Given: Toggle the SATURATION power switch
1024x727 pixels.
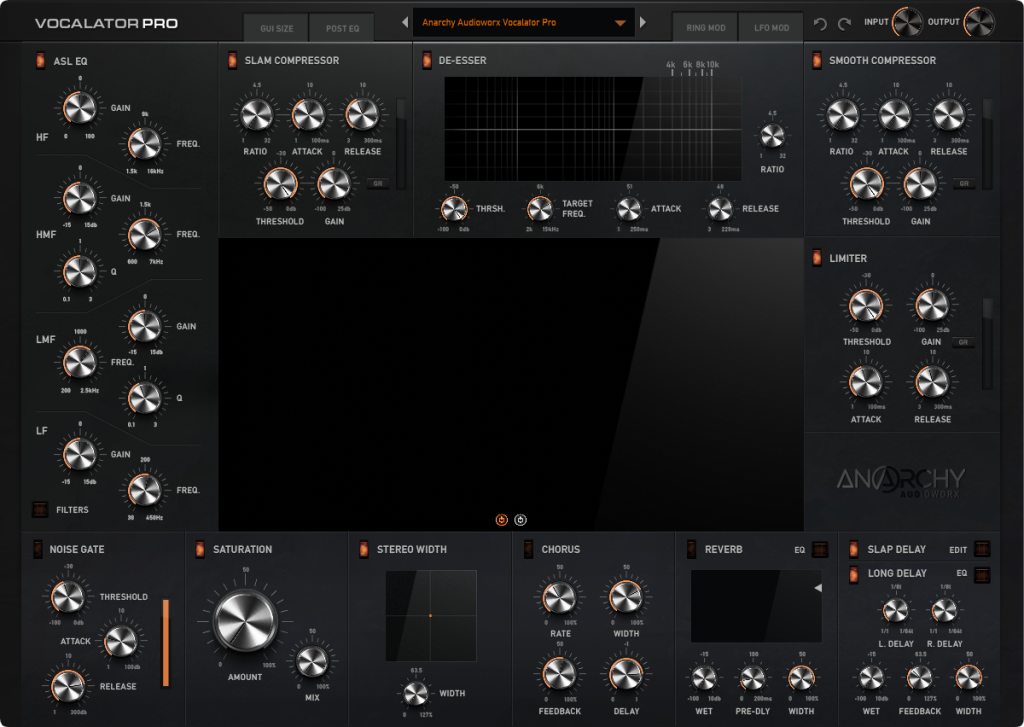Looking at the screenshot, I should point(200,549).
